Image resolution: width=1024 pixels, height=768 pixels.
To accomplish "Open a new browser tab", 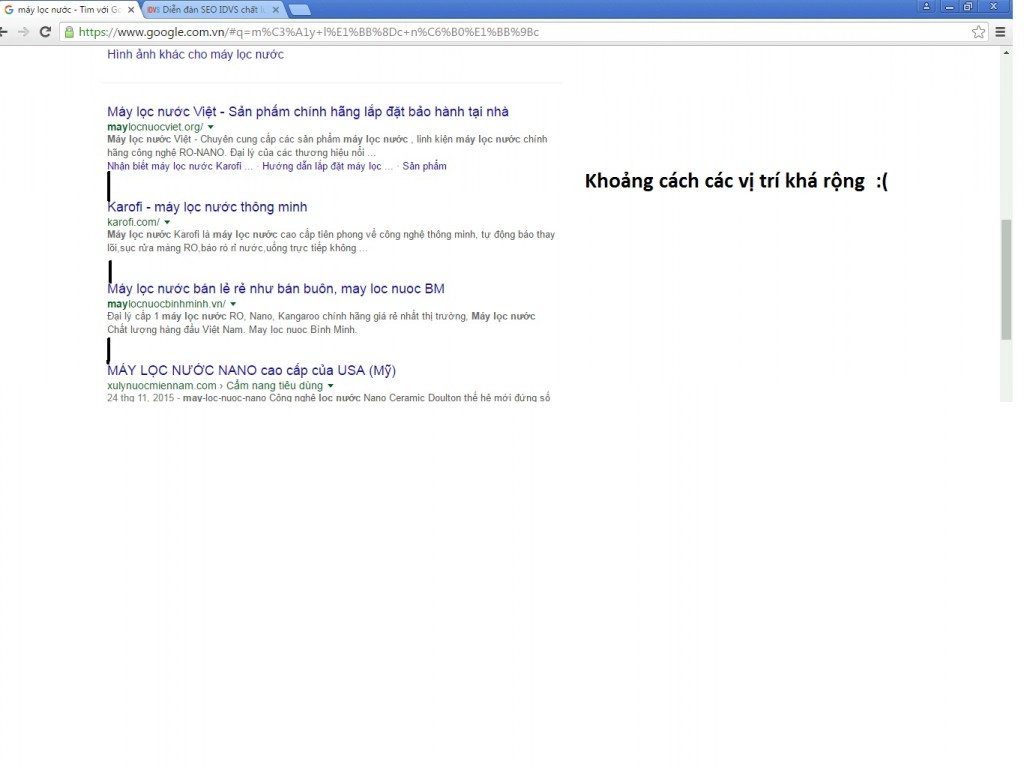I will [x=299, y=10].
